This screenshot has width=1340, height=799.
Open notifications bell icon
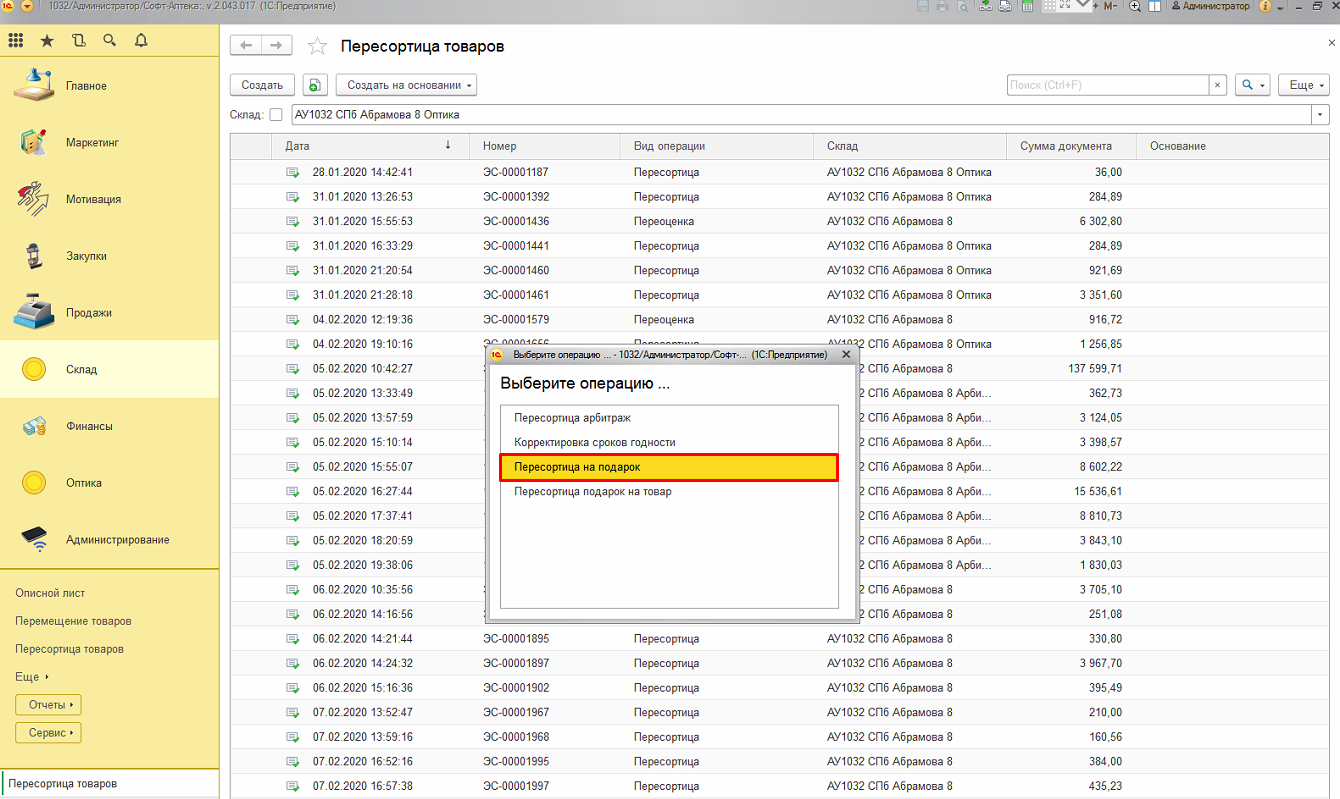[x=141, y=41]
